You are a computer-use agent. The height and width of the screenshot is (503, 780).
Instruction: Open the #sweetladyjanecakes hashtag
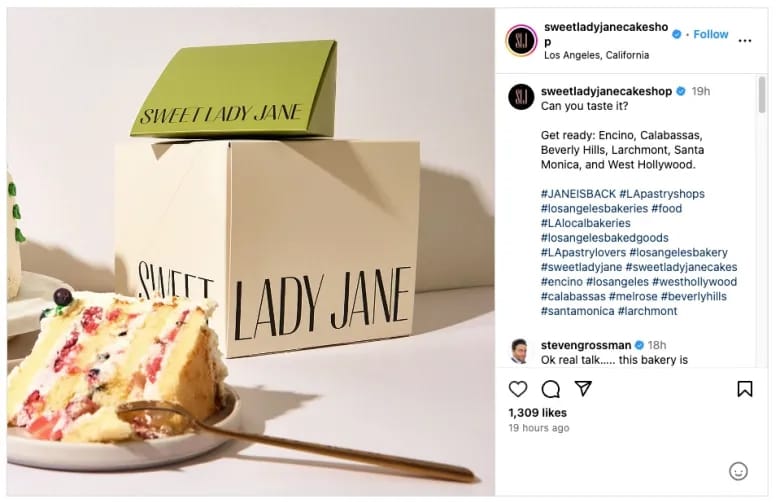pos(681,267)
